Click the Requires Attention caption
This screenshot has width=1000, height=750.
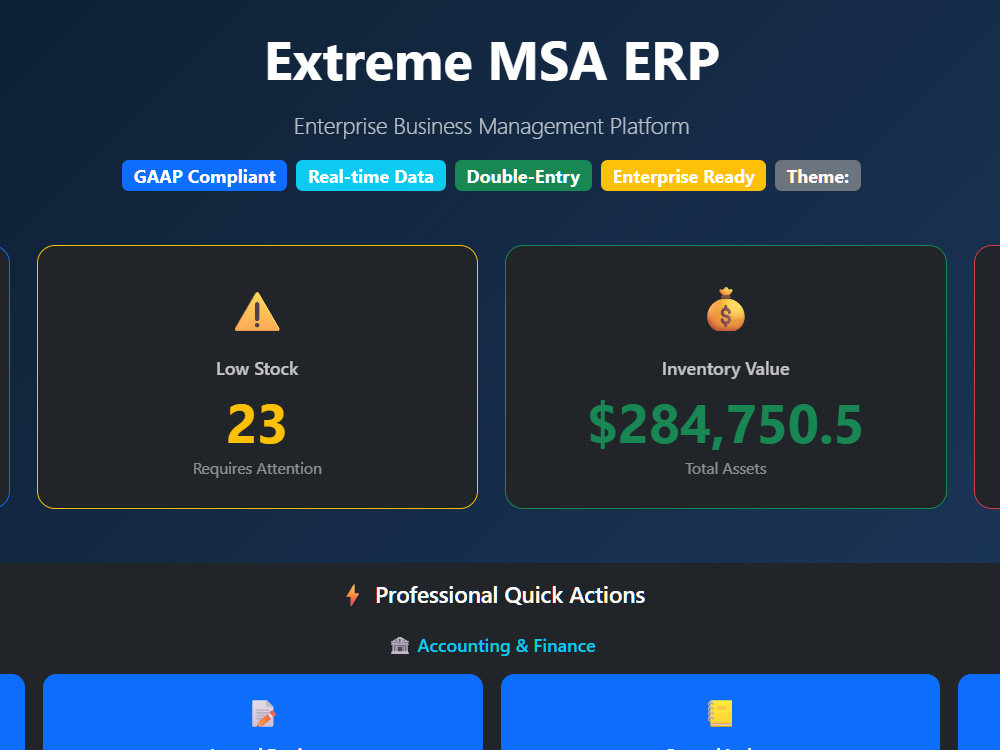point(257,469)
